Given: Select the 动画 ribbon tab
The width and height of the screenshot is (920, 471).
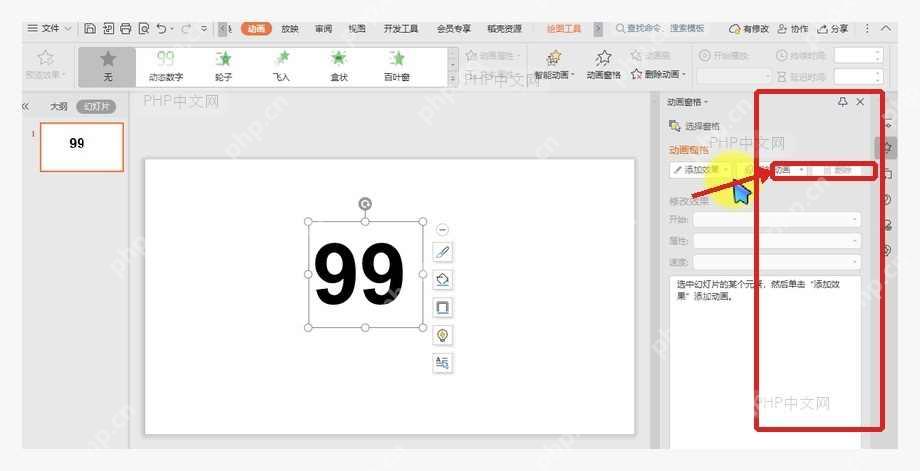Looking at the screenshot, I should pos(256,29).
